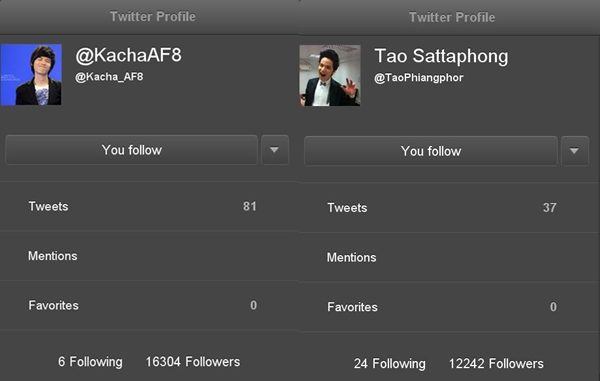View the 12242 Followers list

496,363
